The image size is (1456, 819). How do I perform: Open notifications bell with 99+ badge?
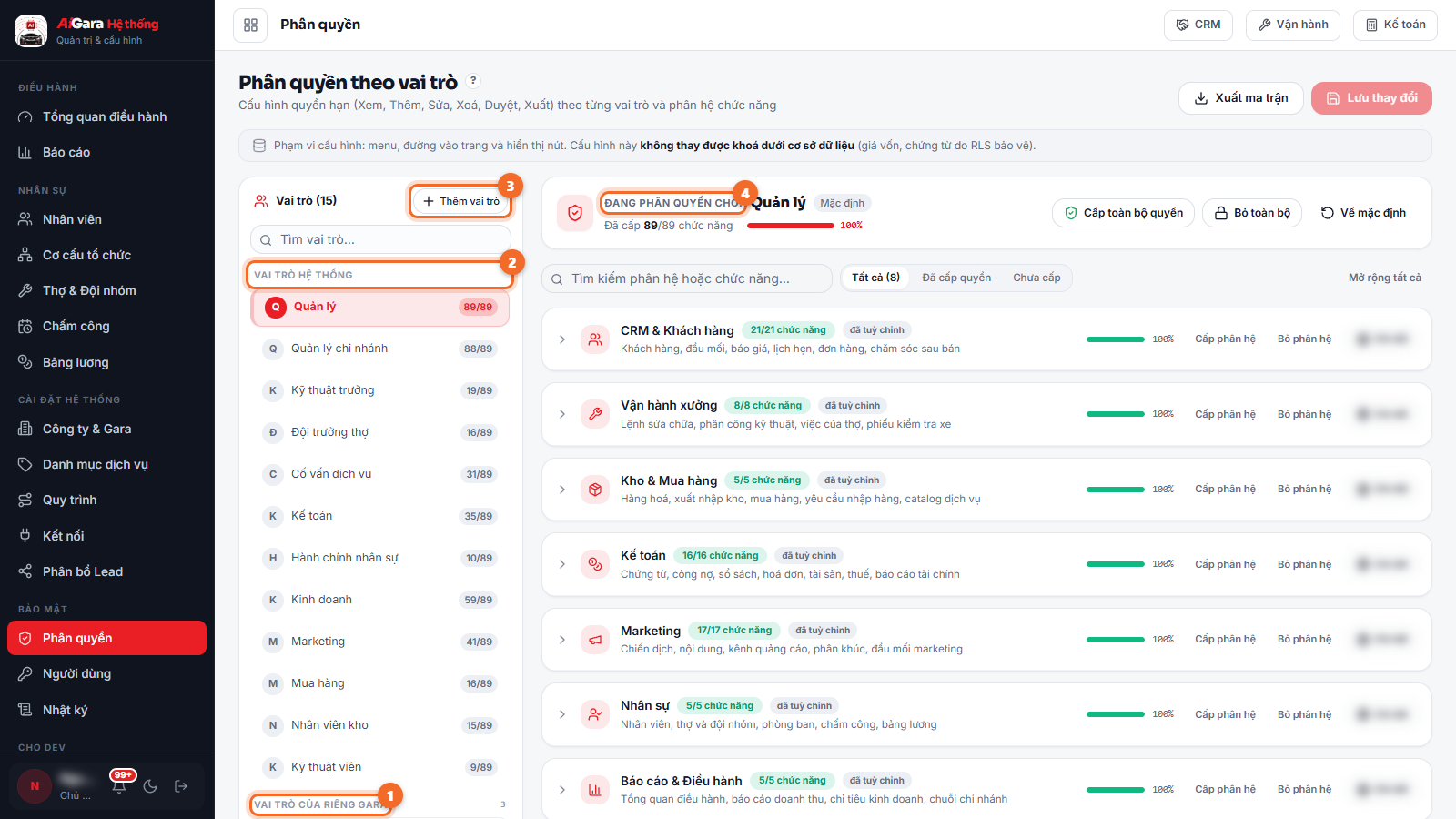point(119,786)
